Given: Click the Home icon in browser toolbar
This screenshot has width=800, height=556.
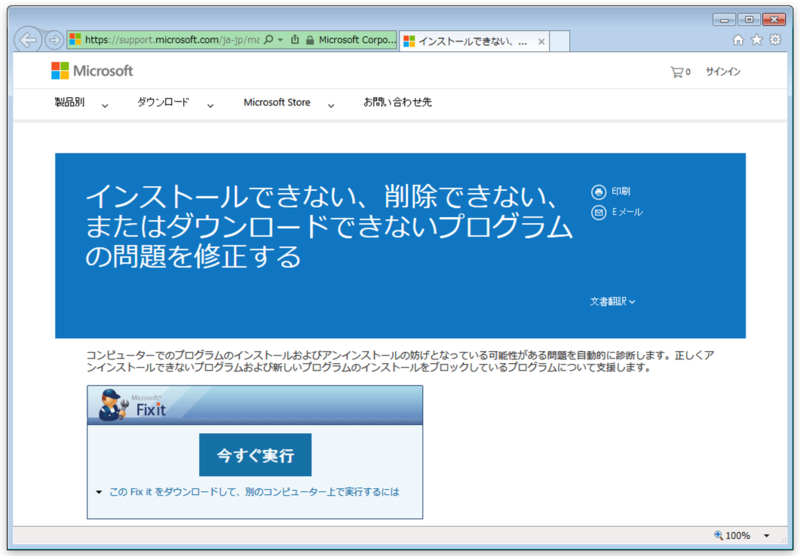Looking at the screenshot, I should pos(738,40).
